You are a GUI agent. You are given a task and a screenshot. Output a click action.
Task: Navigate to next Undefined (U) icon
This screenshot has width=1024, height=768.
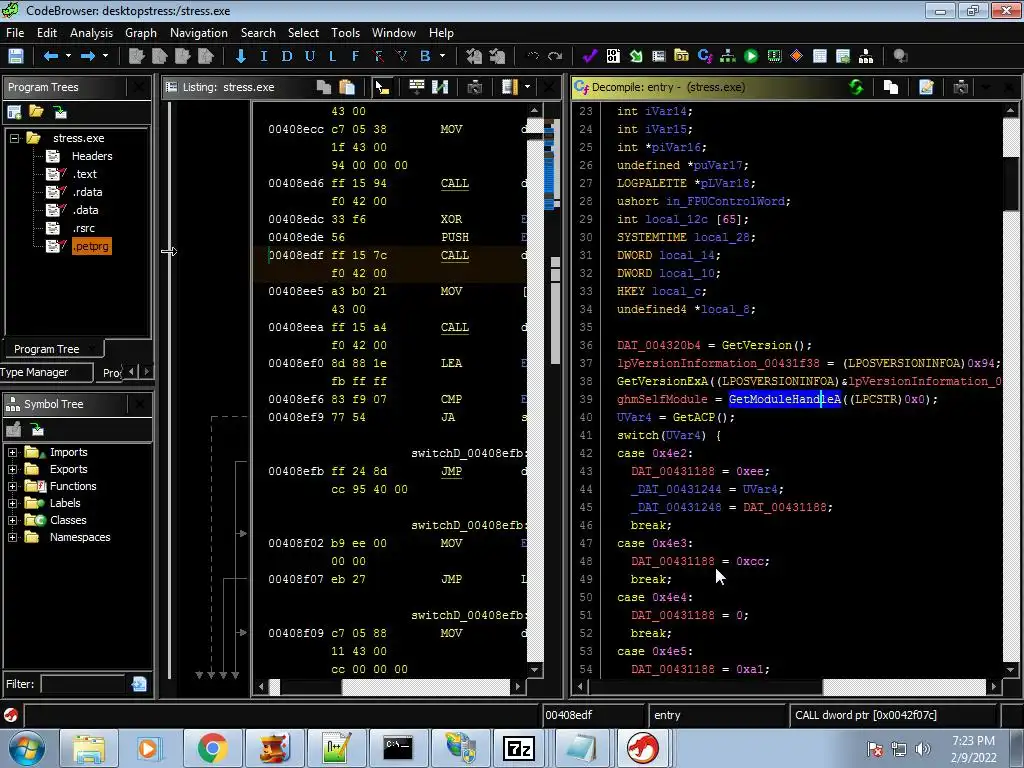[310, 56]
